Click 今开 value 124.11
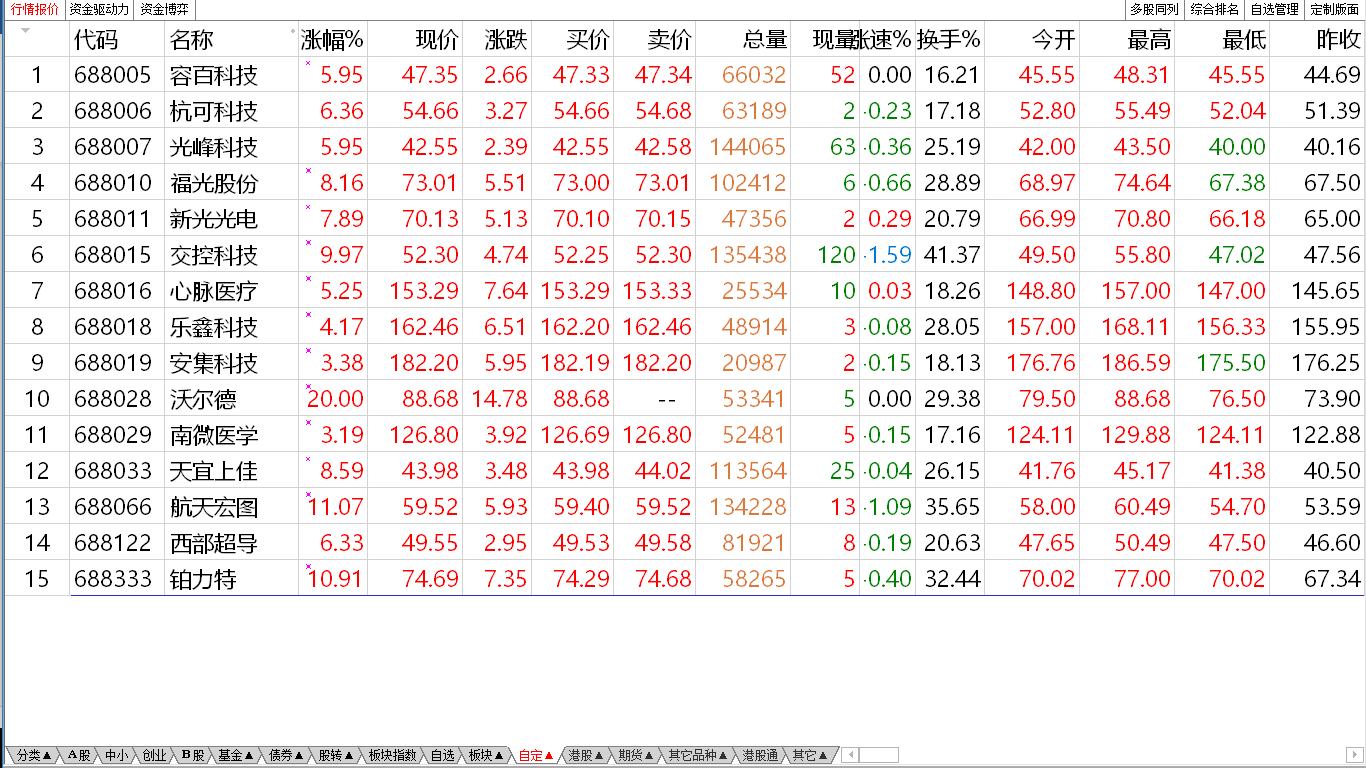Screen dimensions: 1366x768 [1040, 435]
